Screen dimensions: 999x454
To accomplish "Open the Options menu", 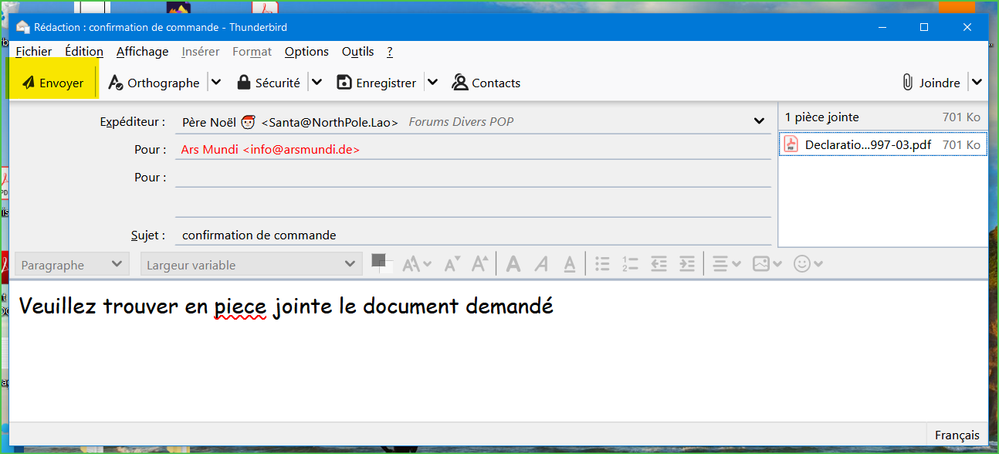I will (306, 52).
